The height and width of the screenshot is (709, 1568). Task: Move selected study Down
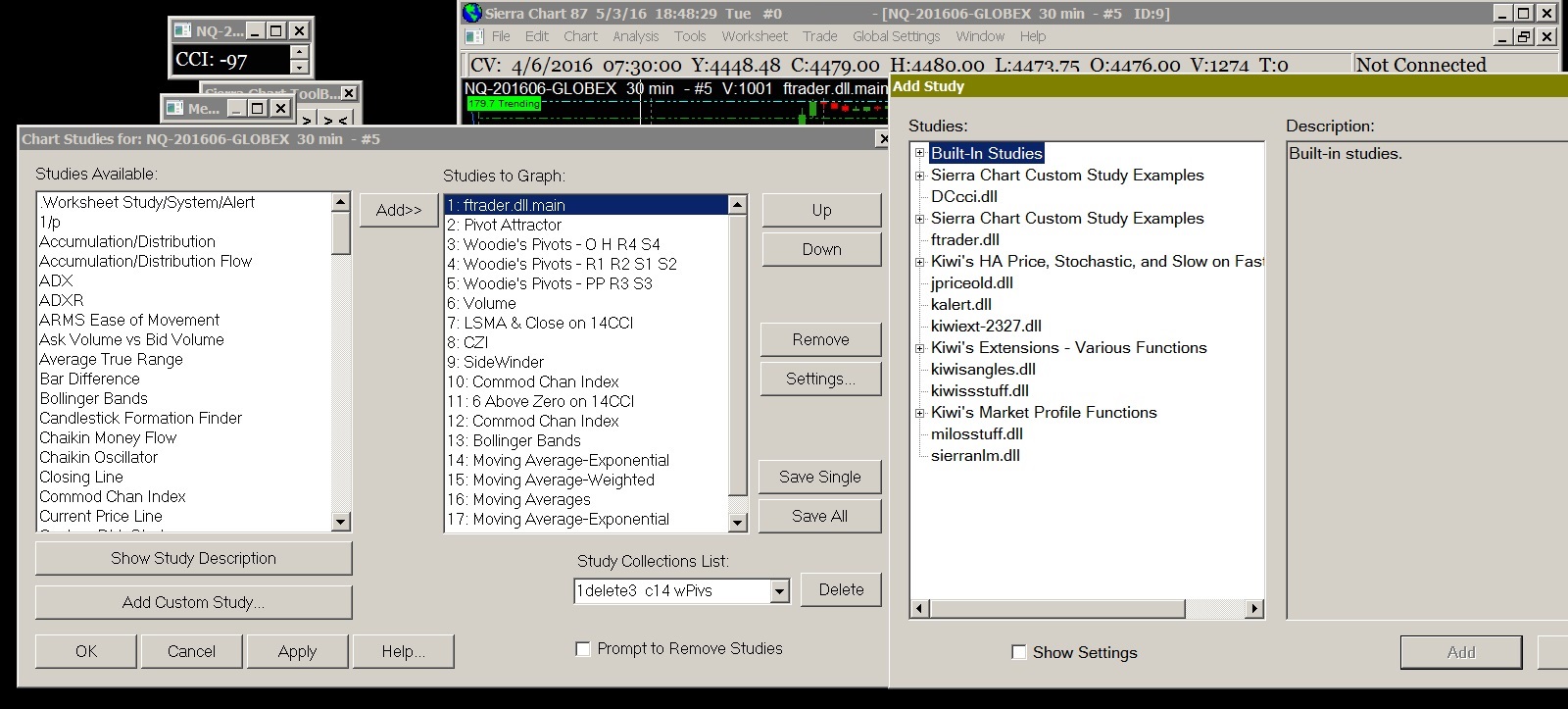coord(821,249)
